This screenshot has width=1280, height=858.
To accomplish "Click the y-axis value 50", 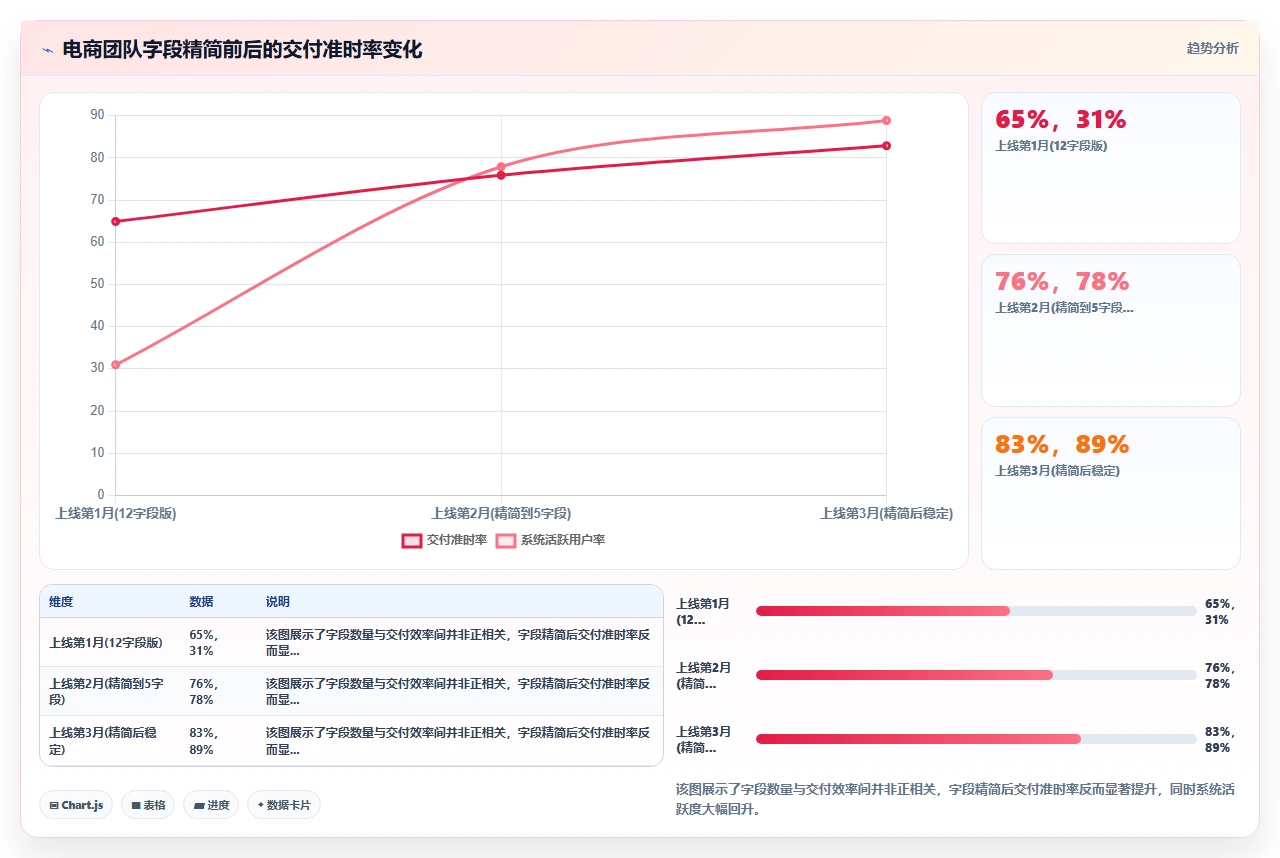I will click(x=97, y=284).
